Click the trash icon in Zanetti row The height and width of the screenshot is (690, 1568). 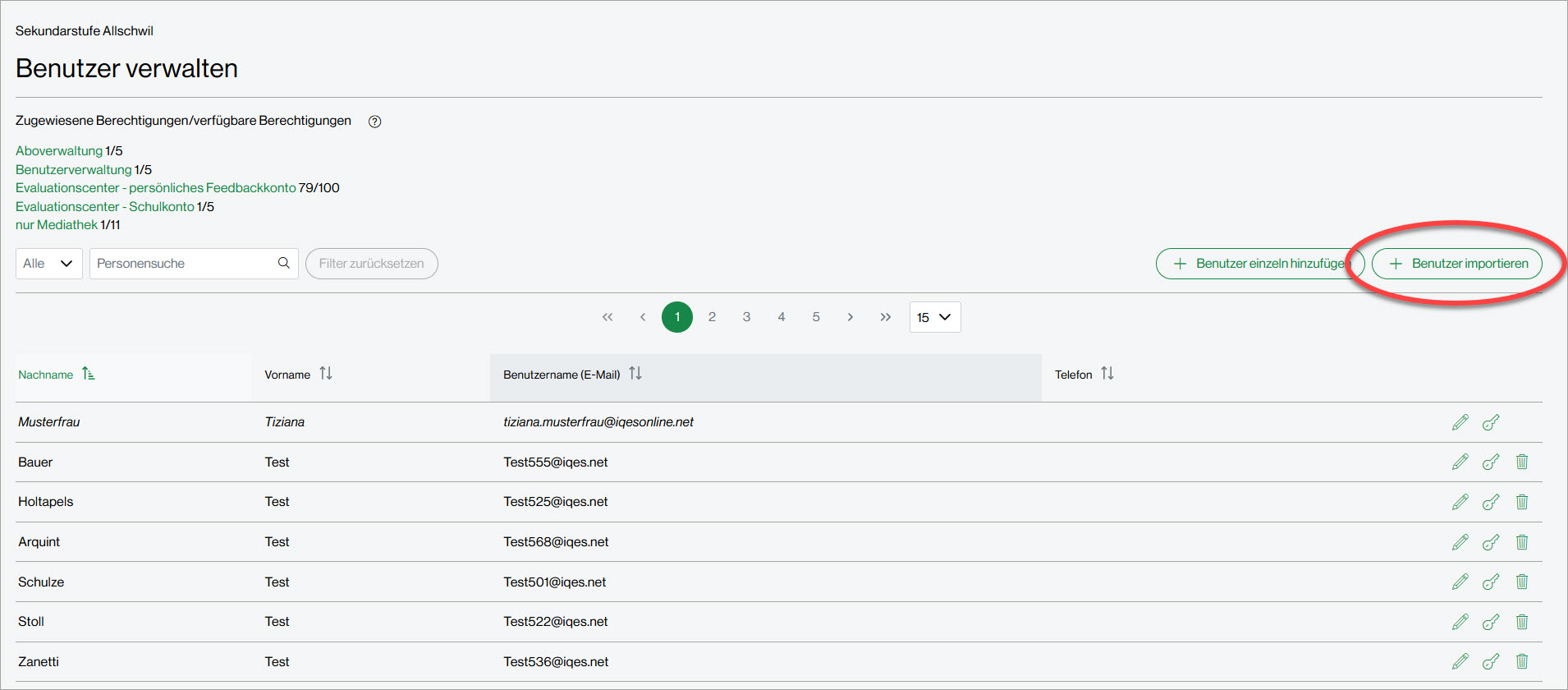(1522, 661)
